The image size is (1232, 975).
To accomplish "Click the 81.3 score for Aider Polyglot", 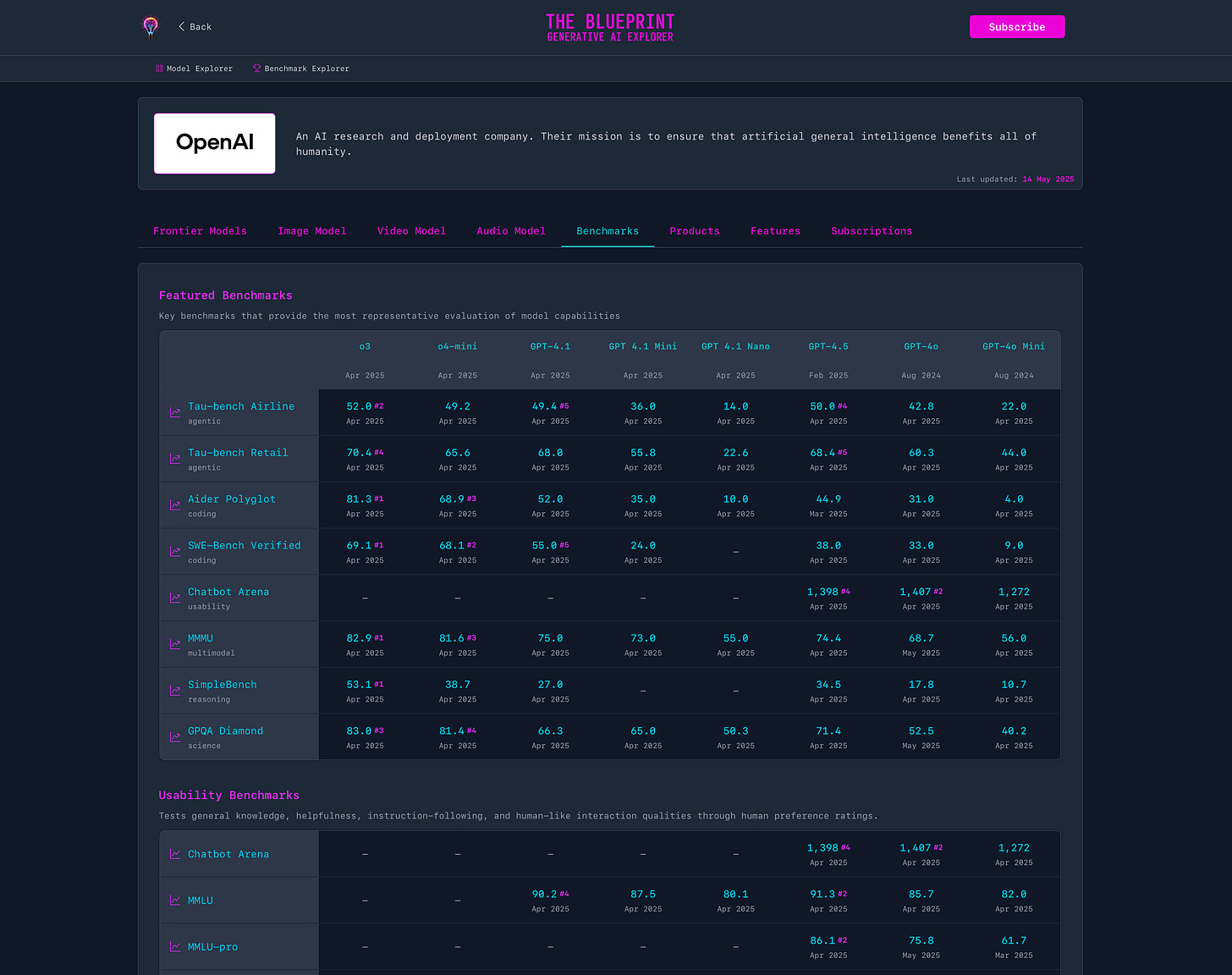I will tap(359, 499).
